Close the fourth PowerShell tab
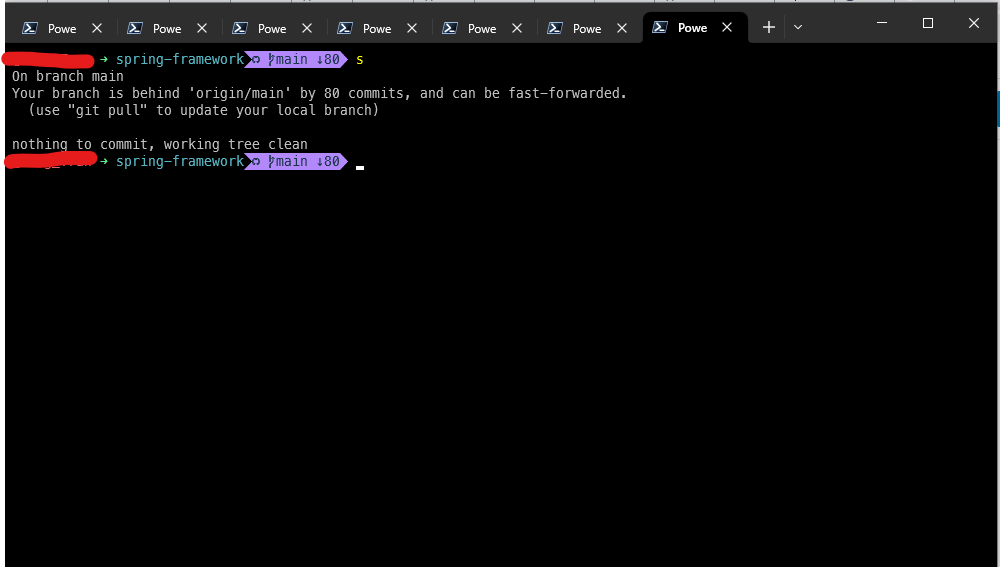The width and height of the screenshot is (1000, 567). [x=412, y=28]
